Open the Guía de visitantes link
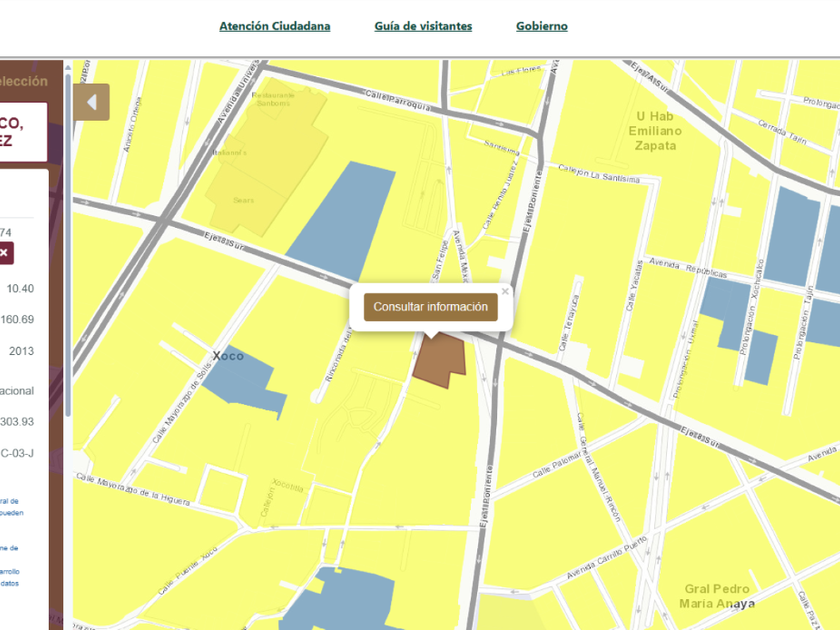The height and width of the screenshot is (630, 840). click(x=423, y=26)
